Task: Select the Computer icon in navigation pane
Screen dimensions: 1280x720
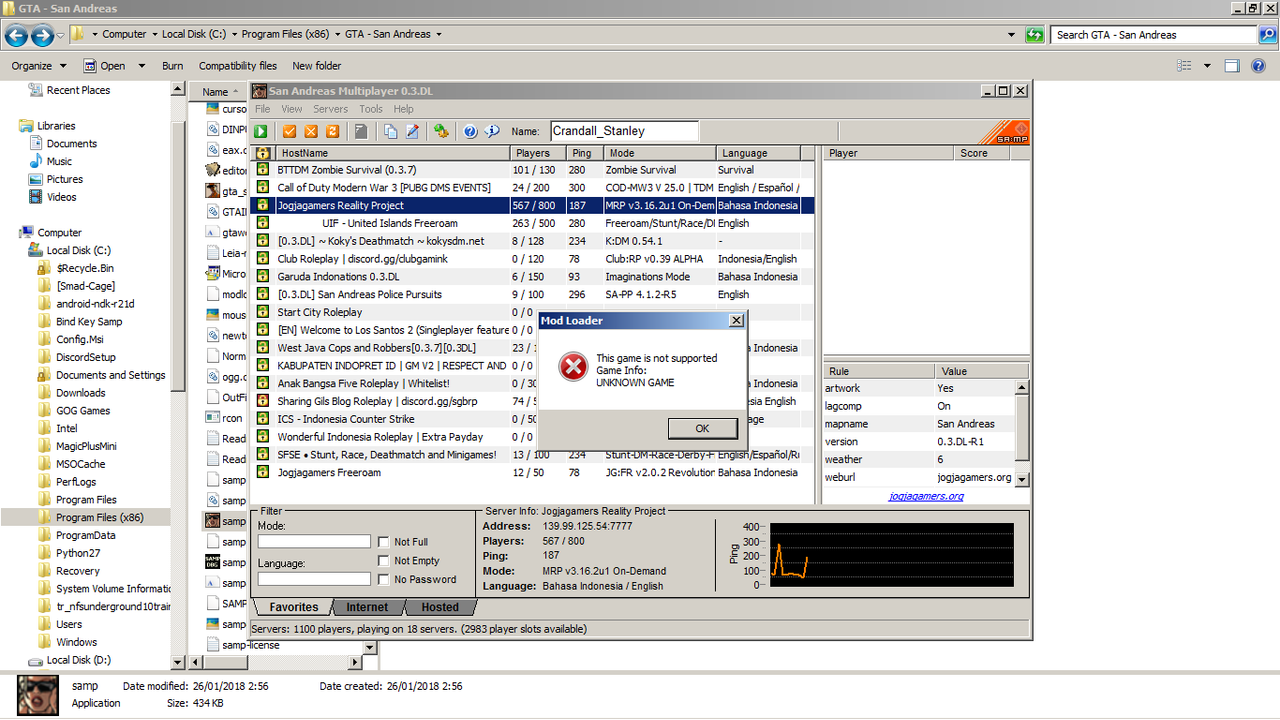Action: coord(26,233)
